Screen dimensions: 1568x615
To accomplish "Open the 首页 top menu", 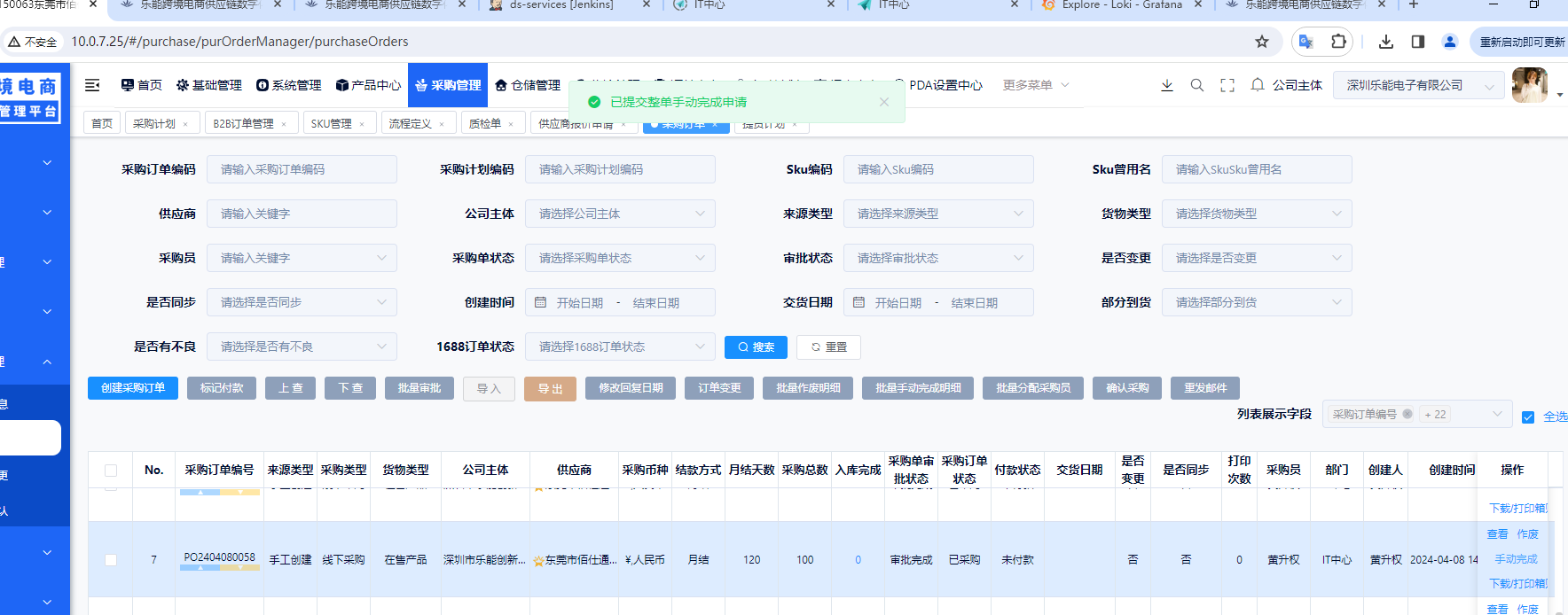I will tap(142, 85).
